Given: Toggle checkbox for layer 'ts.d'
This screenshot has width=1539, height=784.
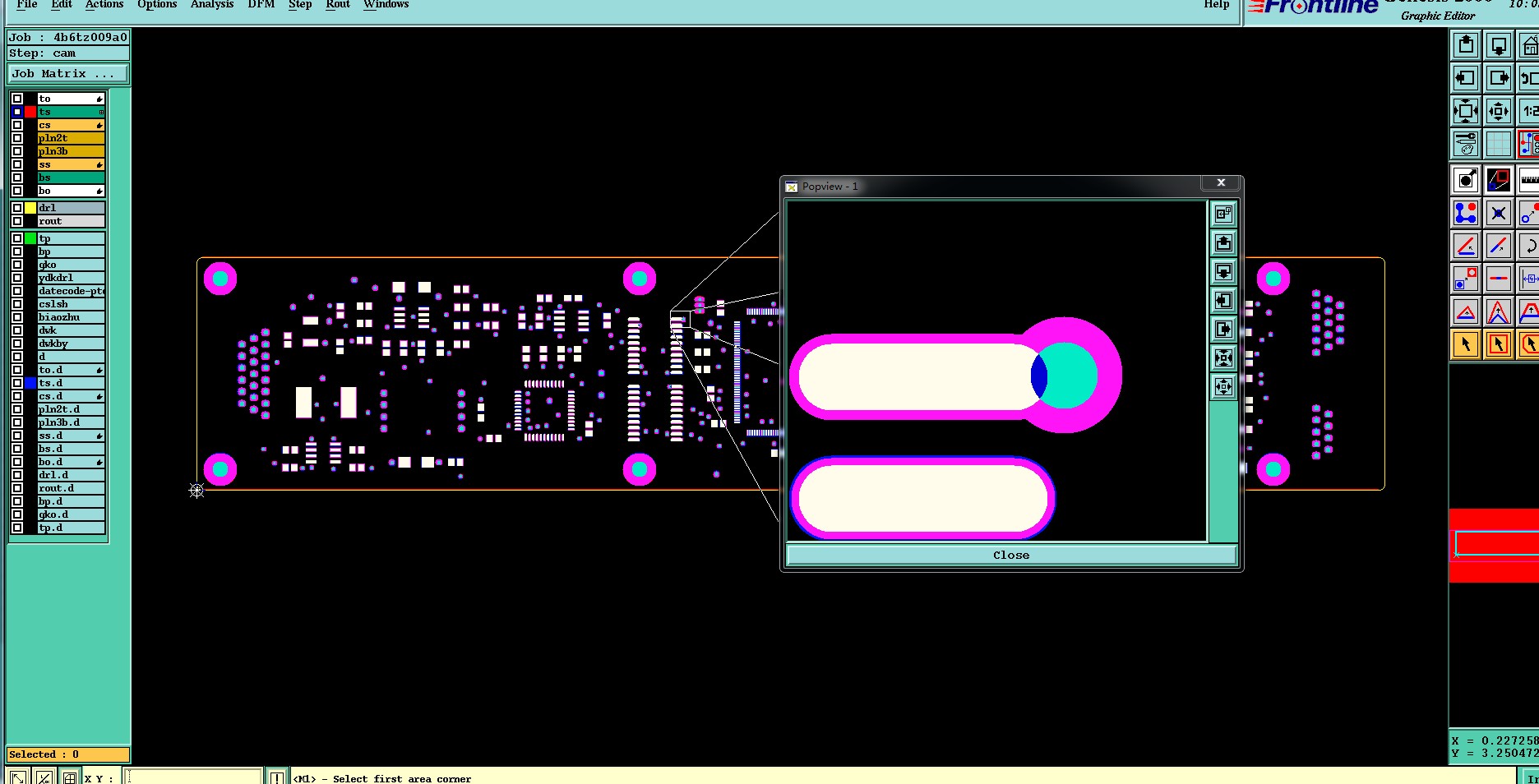Looking at the screenshot, I should click(x=17, y=383).
